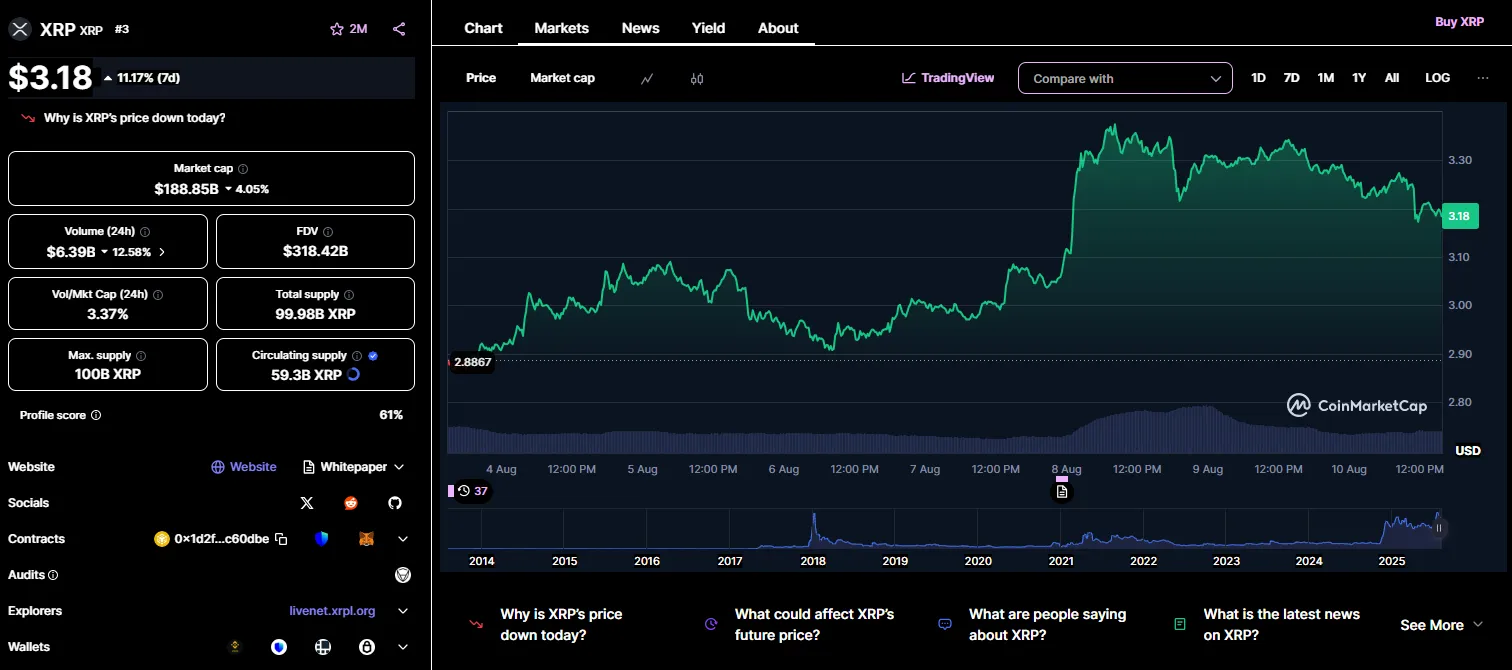1512x670 pixels.
Task: Open the Yield tab
Action: point(709,28)
